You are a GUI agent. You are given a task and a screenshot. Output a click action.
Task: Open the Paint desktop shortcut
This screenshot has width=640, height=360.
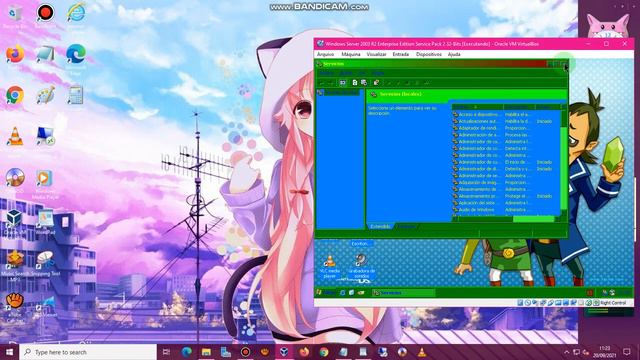pos(45,95)
